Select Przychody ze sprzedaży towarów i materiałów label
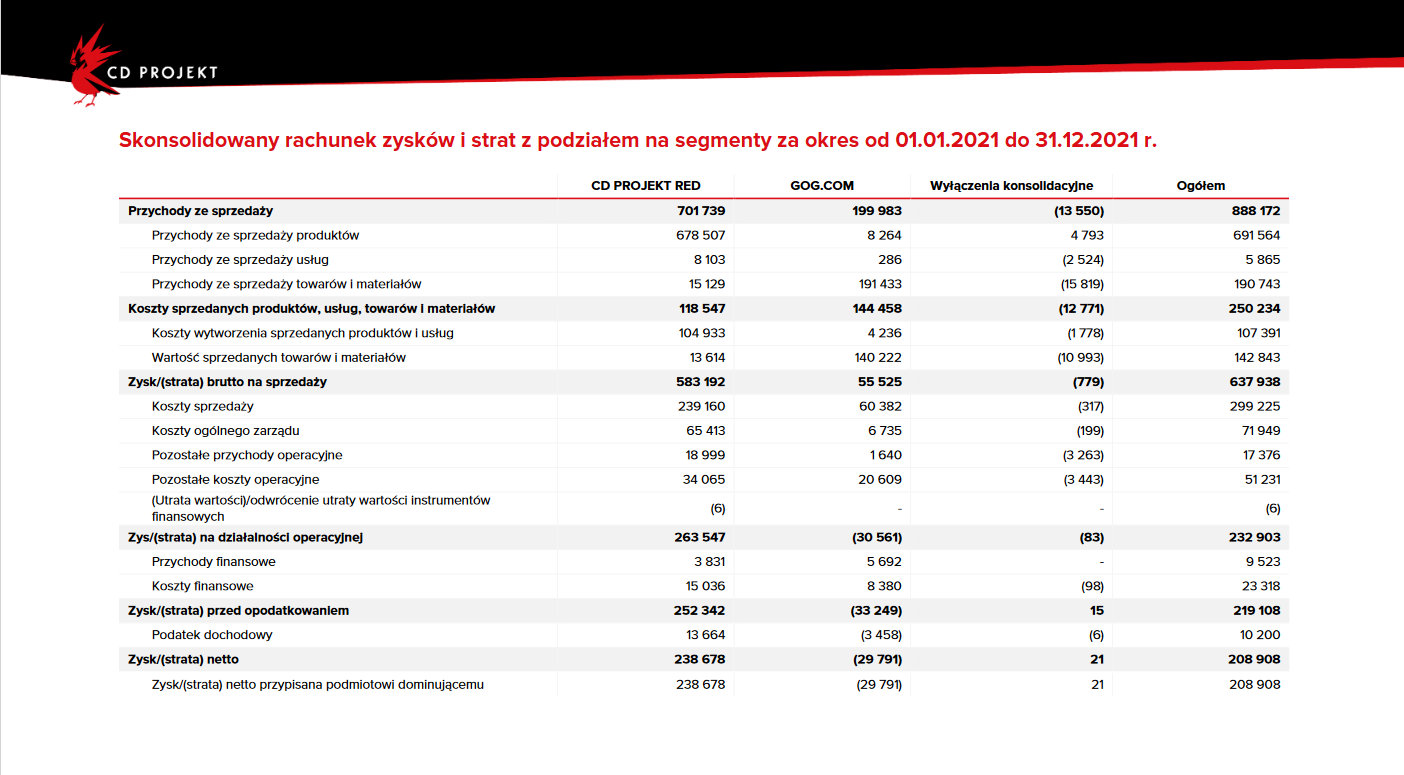The height and width of the screenshot is (775, 1404). [287, 284]
